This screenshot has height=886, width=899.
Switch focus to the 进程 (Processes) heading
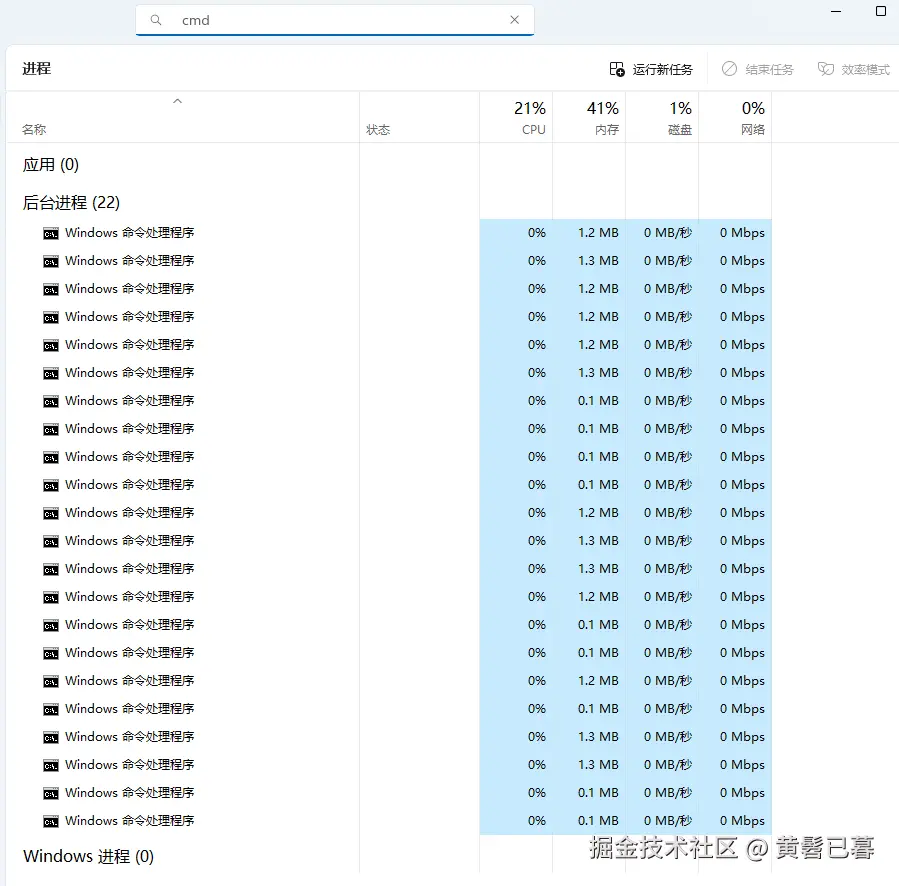click(38, 69)
